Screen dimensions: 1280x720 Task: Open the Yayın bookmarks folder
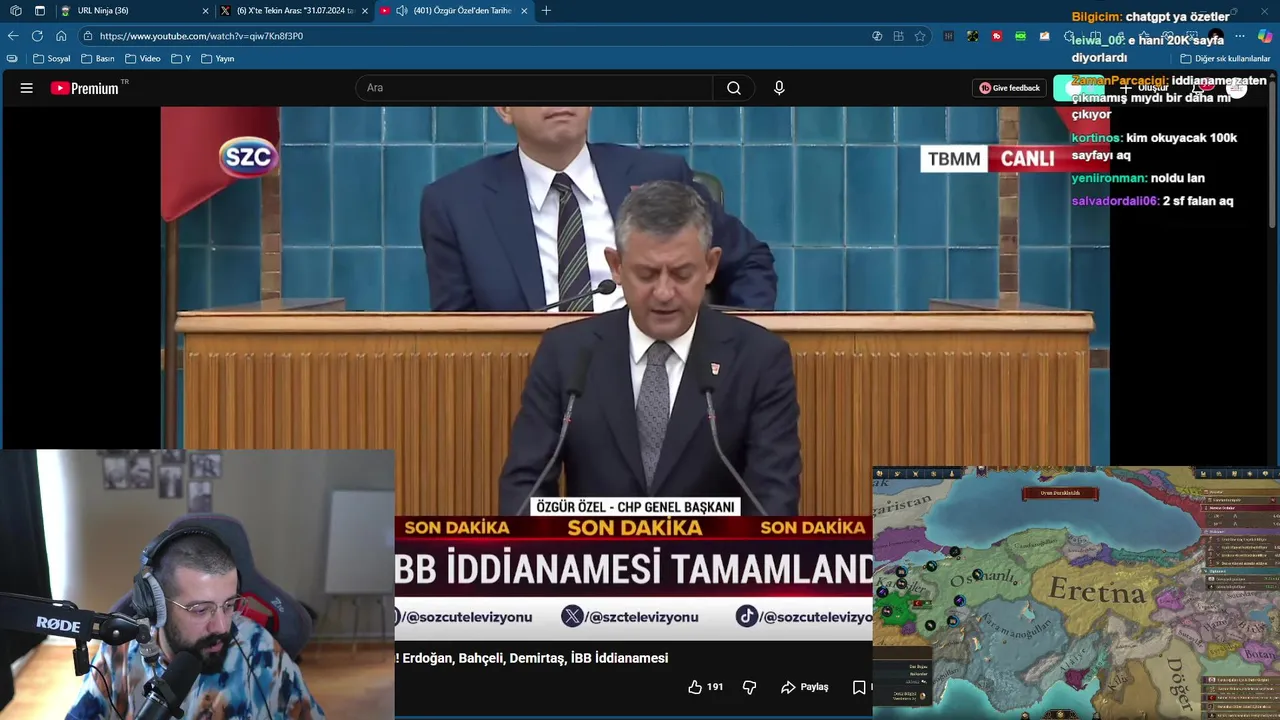click(x=218, y=59)
